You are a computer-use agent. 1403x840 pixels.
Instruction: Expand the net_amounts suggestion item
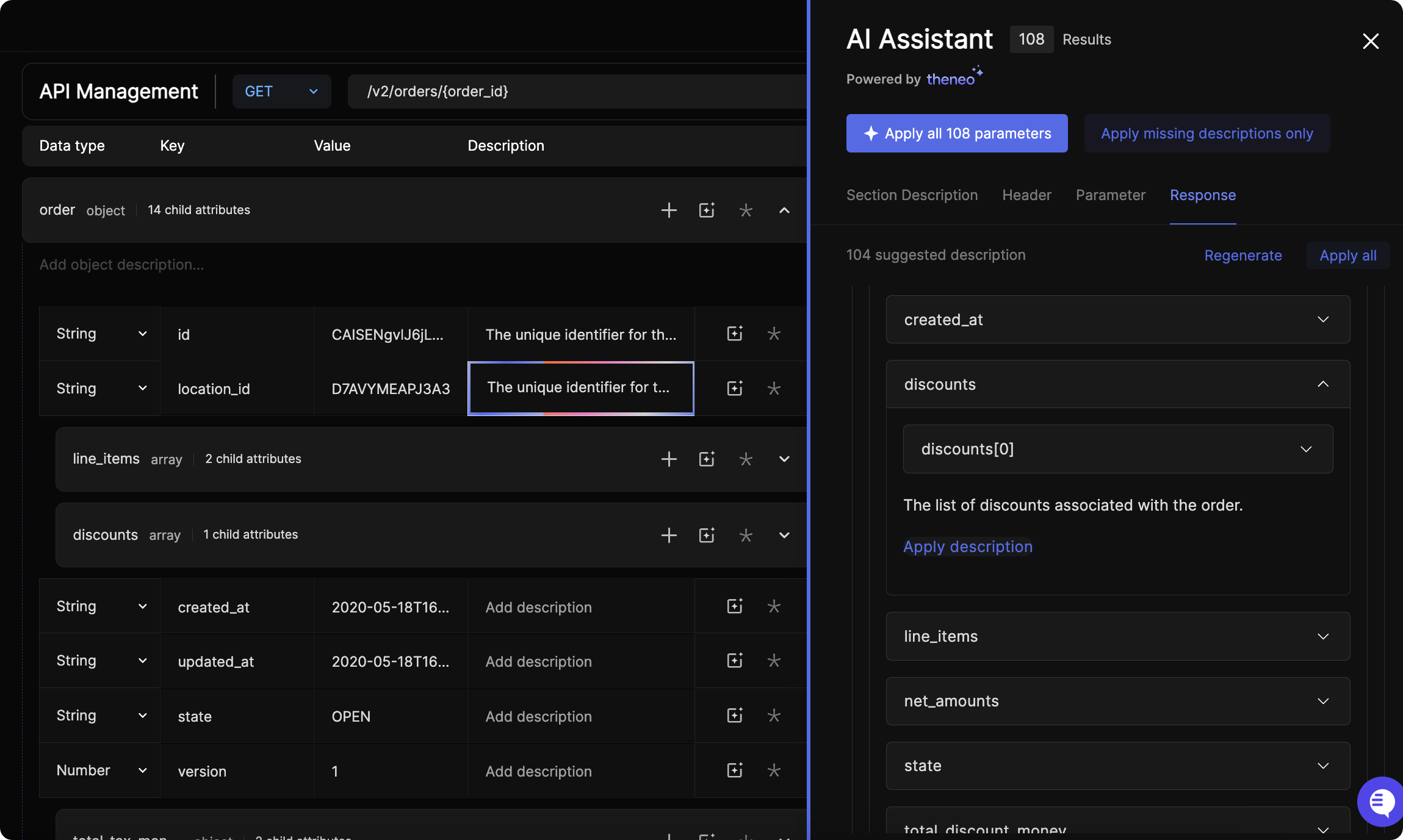pyautogui.click(x=1322, y=702)
